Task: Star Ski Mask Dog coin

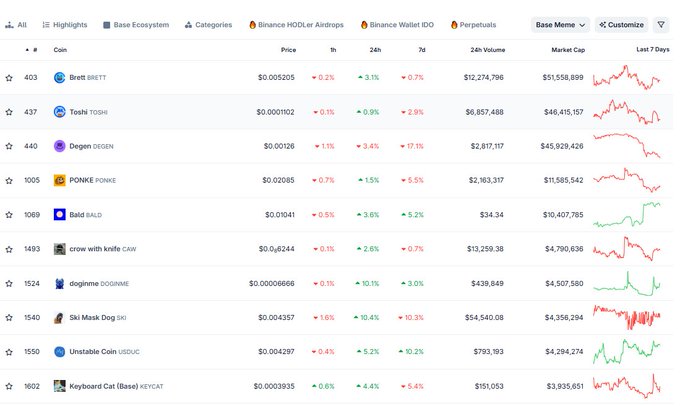Action: click(9, 318)
